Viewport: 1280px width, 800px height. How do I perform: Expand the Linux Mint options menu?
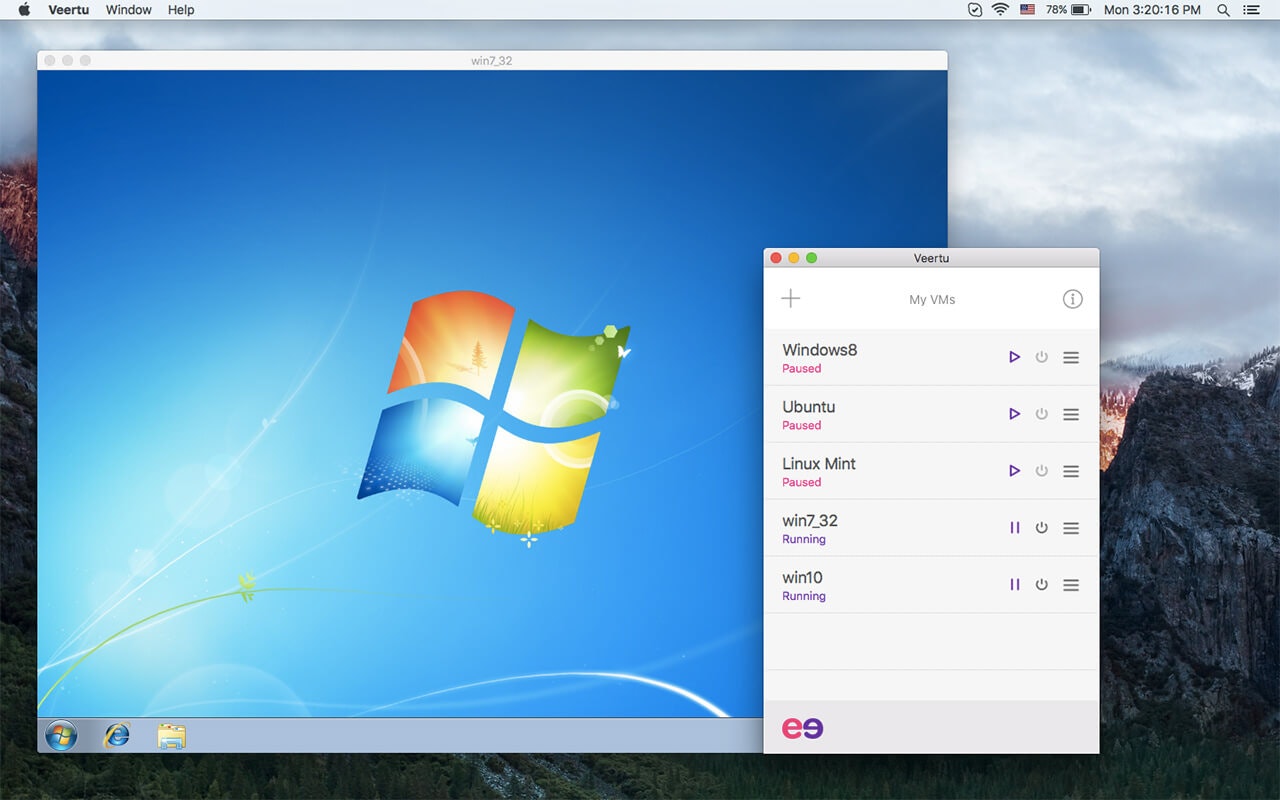click(x=1071, y=471)
